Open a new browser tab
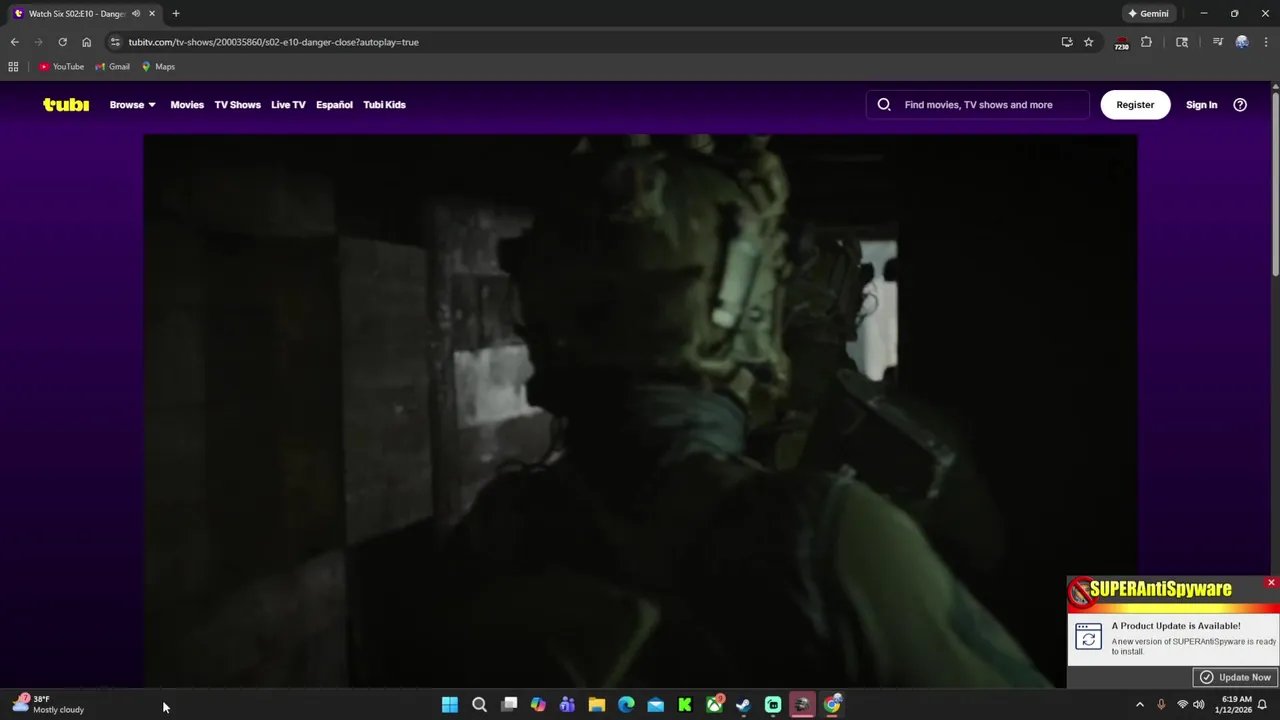The height and width of the screenshot is (720, 1280). [176, 14]
